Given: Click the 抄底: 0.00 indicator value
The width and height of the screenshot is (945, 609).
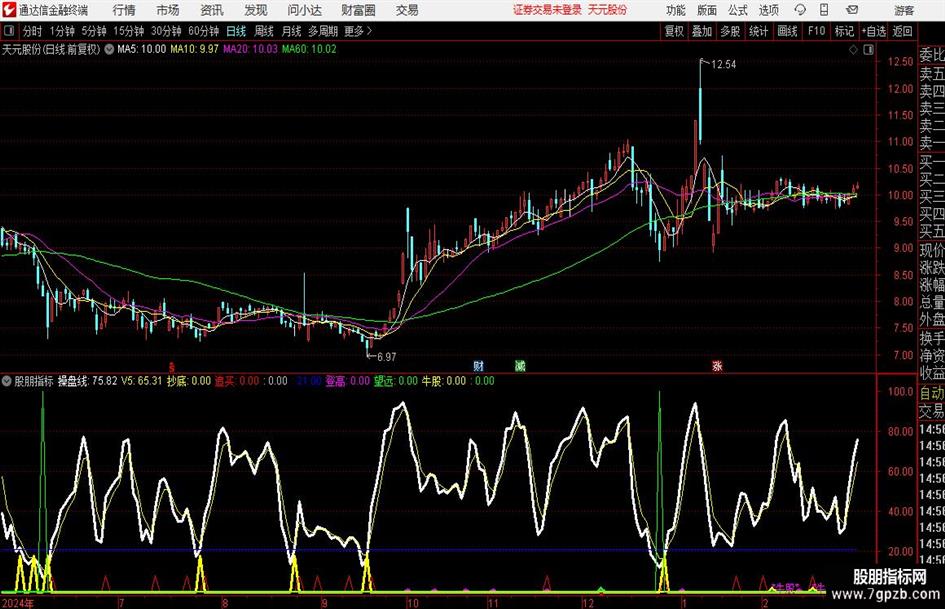Looking at the screenshot, I should tap(189, 381).
